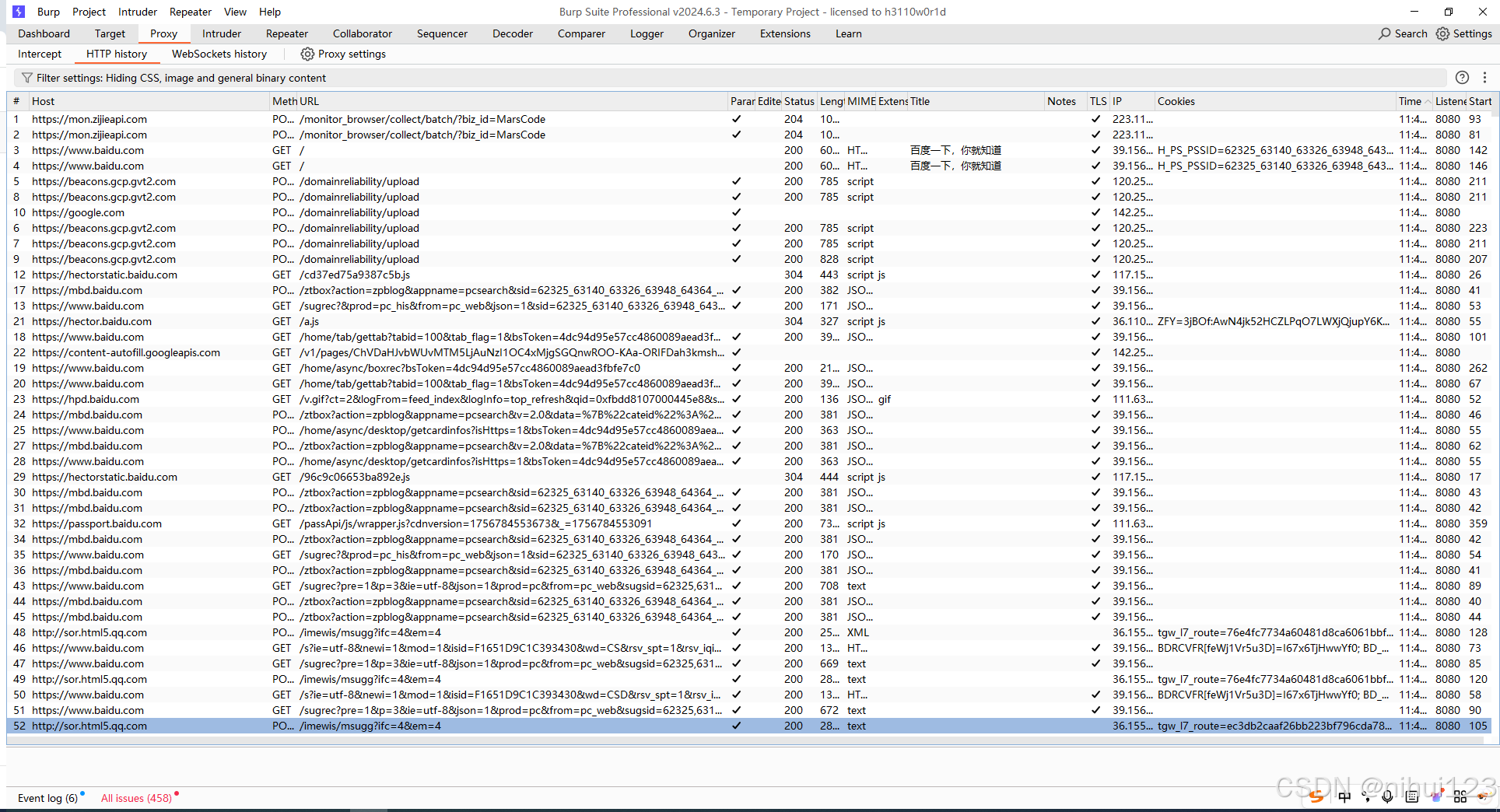Select row 10 https://google.com request
The image size is (1500, 812).
[x=748, y=212]
